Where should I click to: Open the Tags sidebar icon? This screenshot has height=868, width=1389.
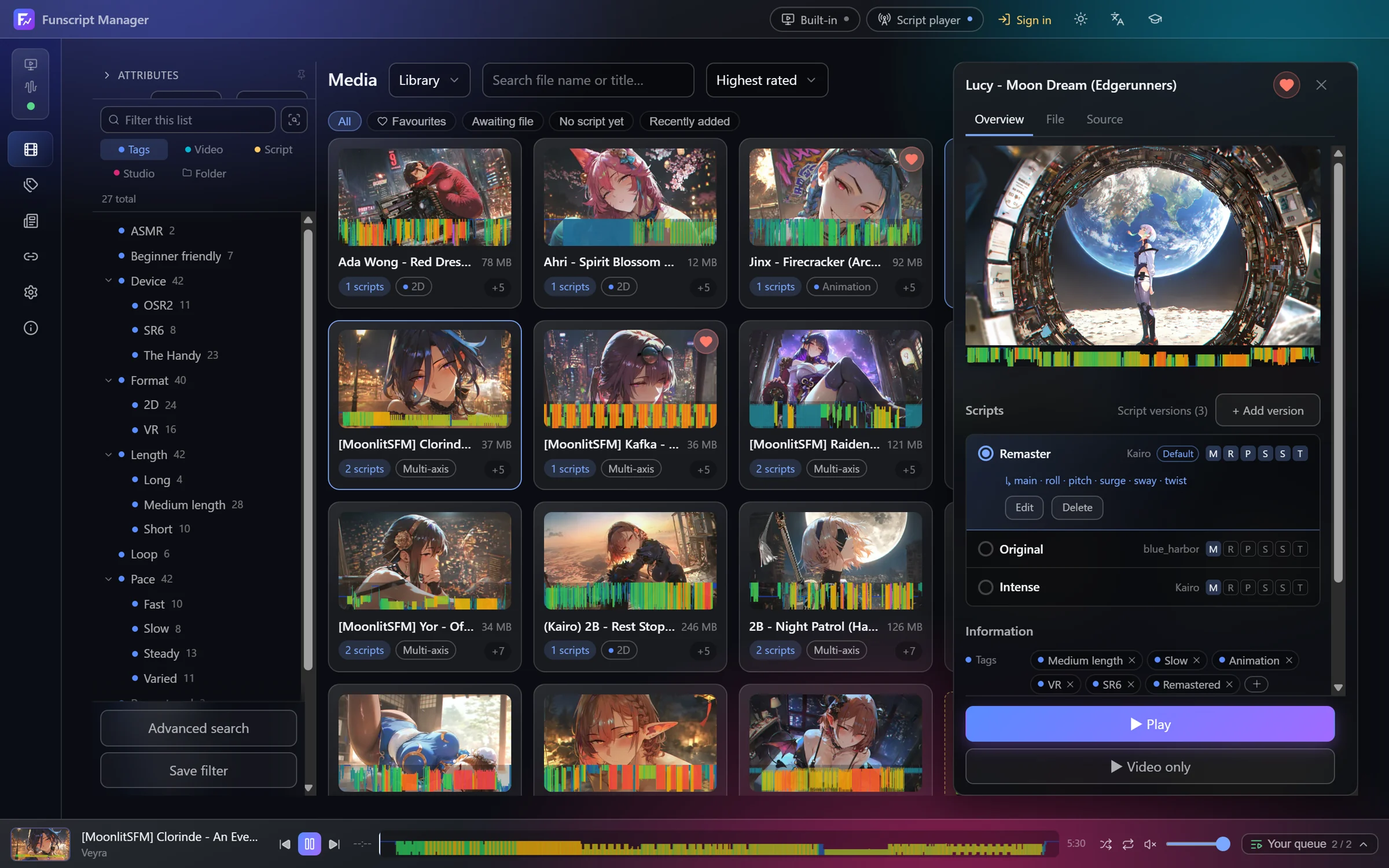31,185
